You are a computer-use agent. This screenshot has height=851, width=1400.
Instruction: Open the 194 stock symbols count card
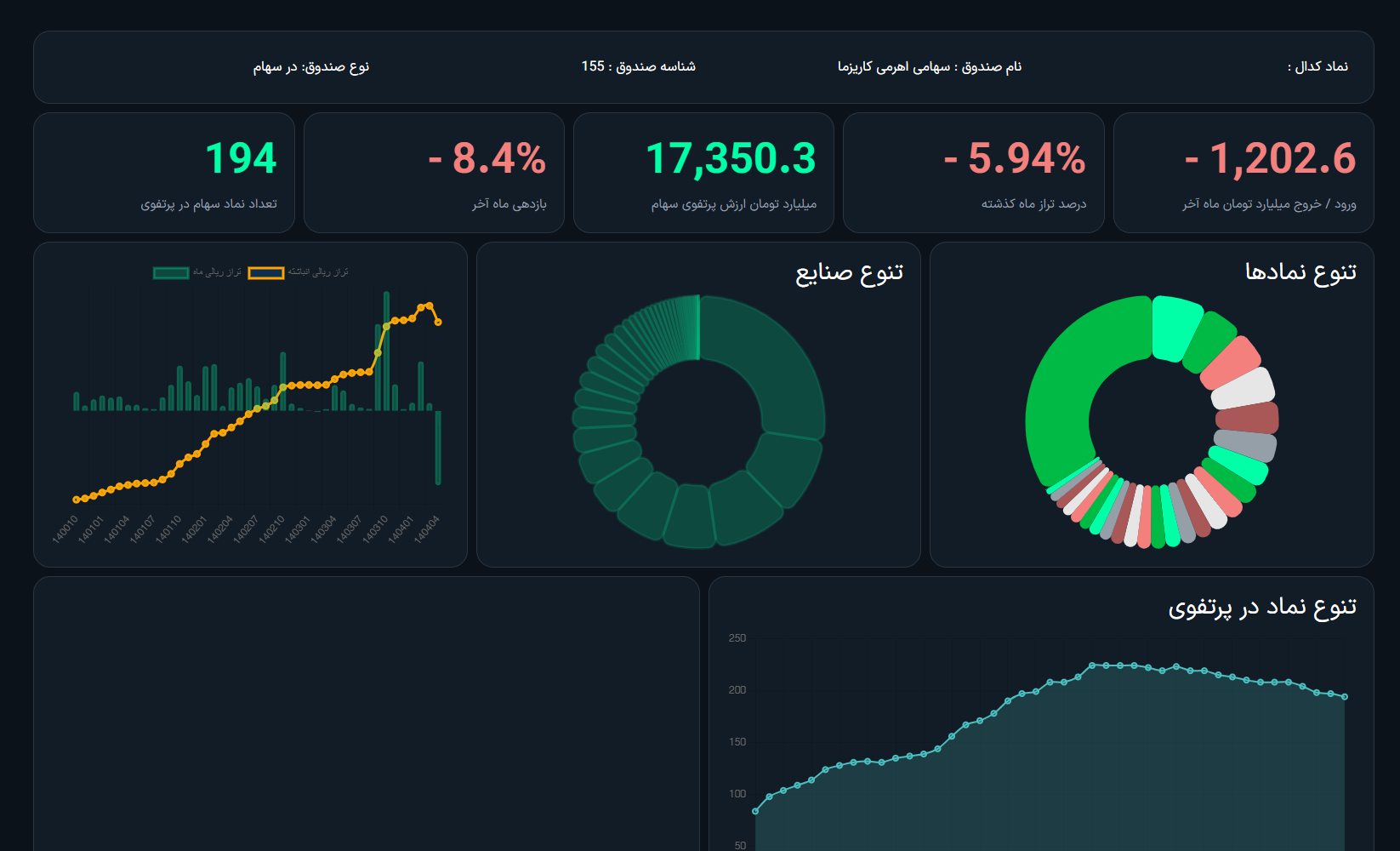pos(164,173)
